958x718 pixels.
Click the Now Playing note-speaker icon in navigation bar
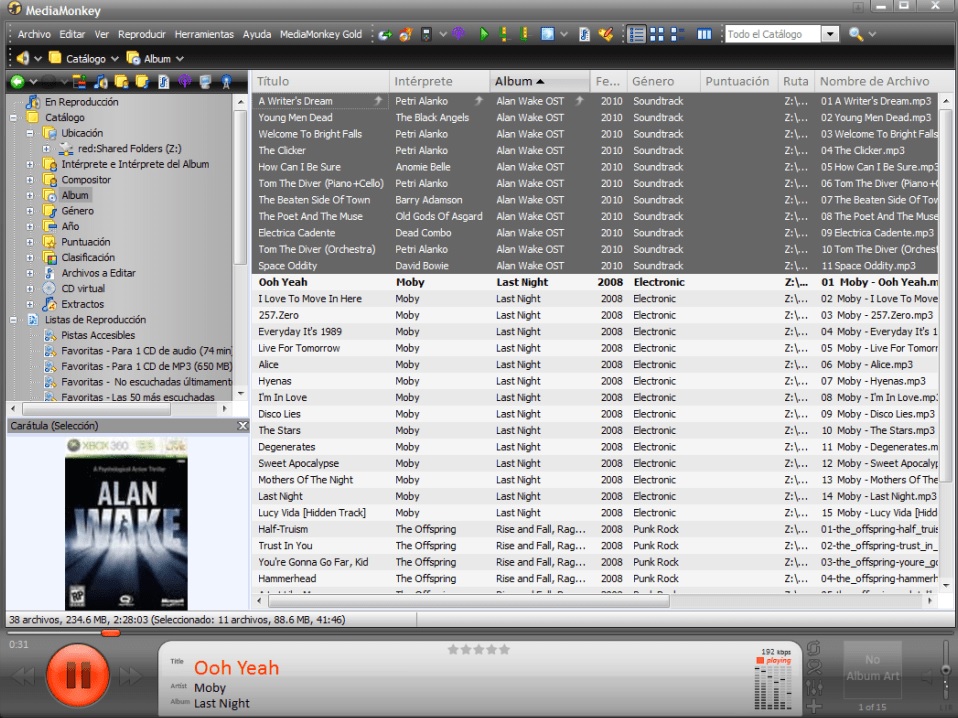101,81
